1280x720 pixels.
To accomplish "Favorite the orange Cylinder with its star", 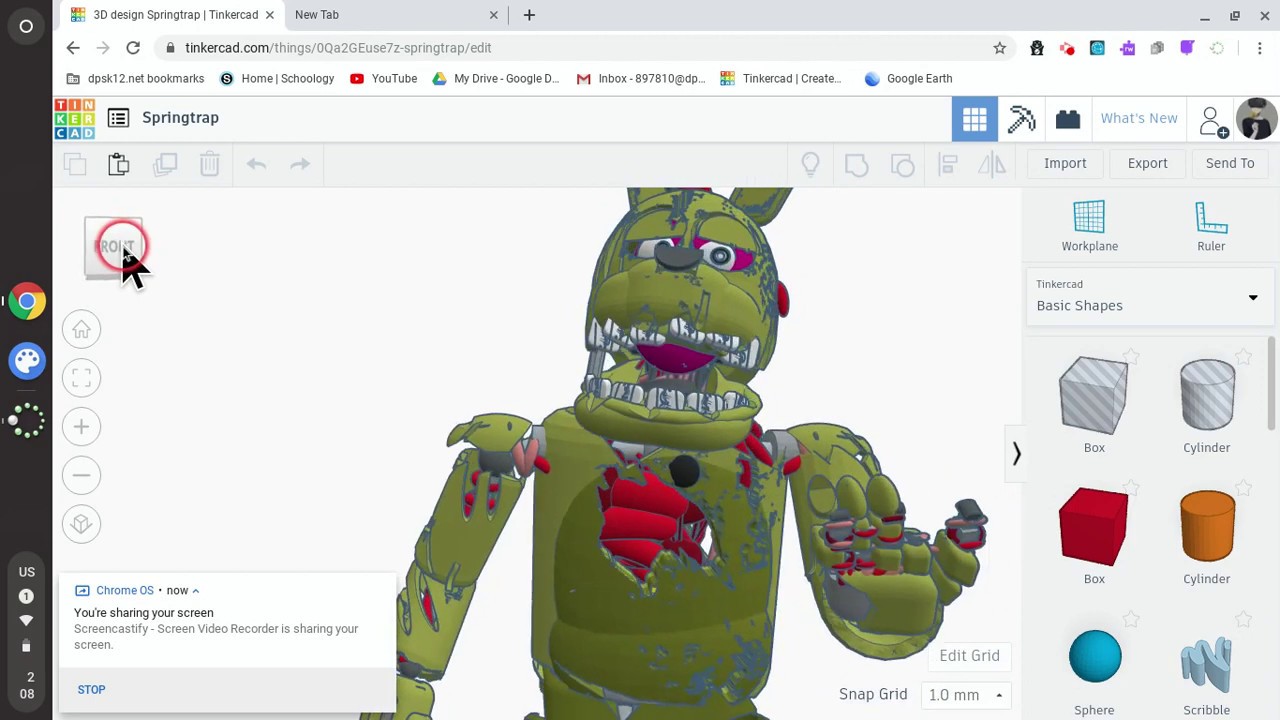I will tap(1243, 488).
